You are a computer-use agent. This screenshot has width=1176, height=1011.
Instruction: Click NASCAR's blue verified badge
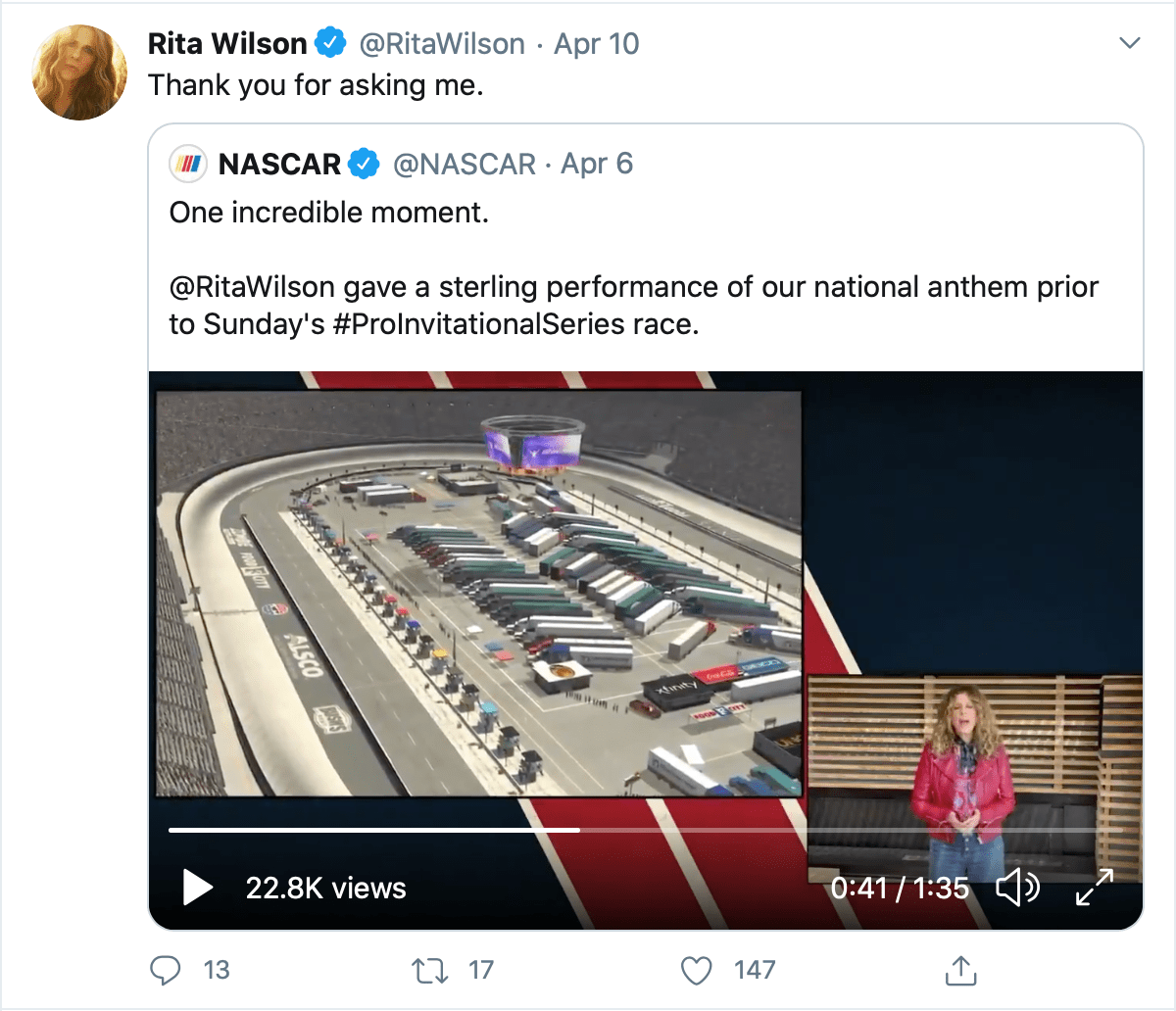365,164
